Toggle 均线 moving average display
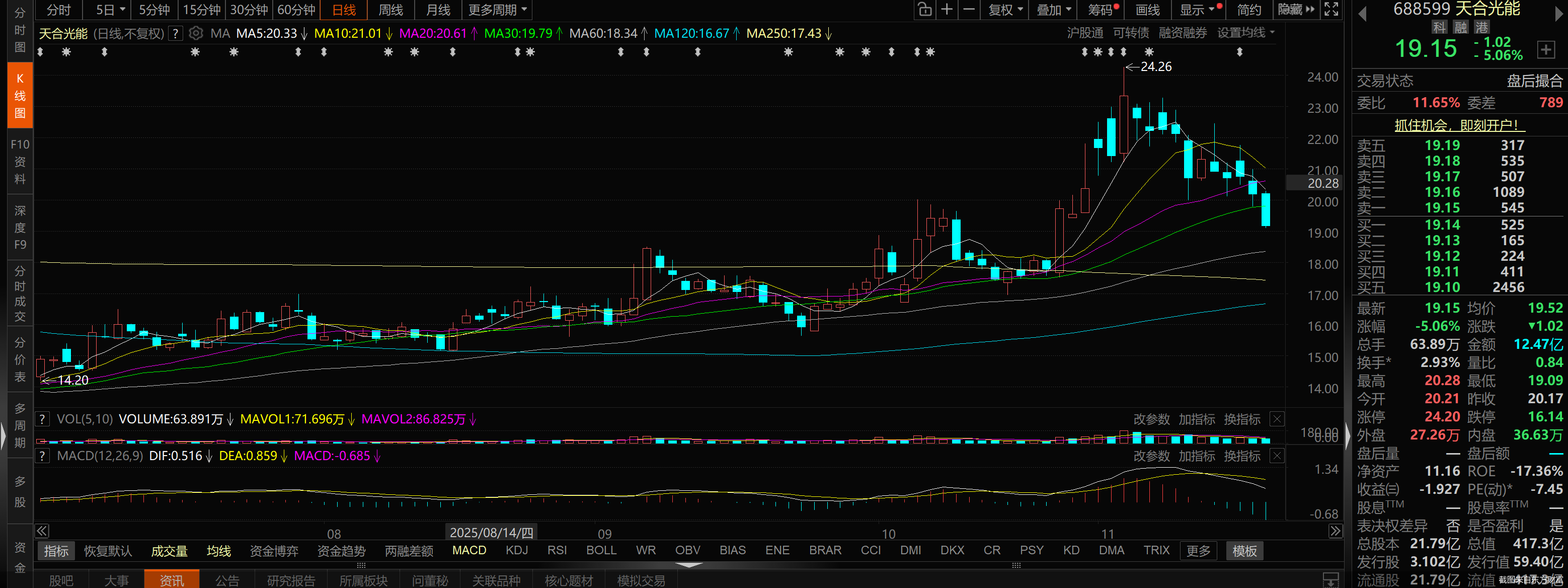Viewport: 1568px width, 588px height. pos(218,551)
